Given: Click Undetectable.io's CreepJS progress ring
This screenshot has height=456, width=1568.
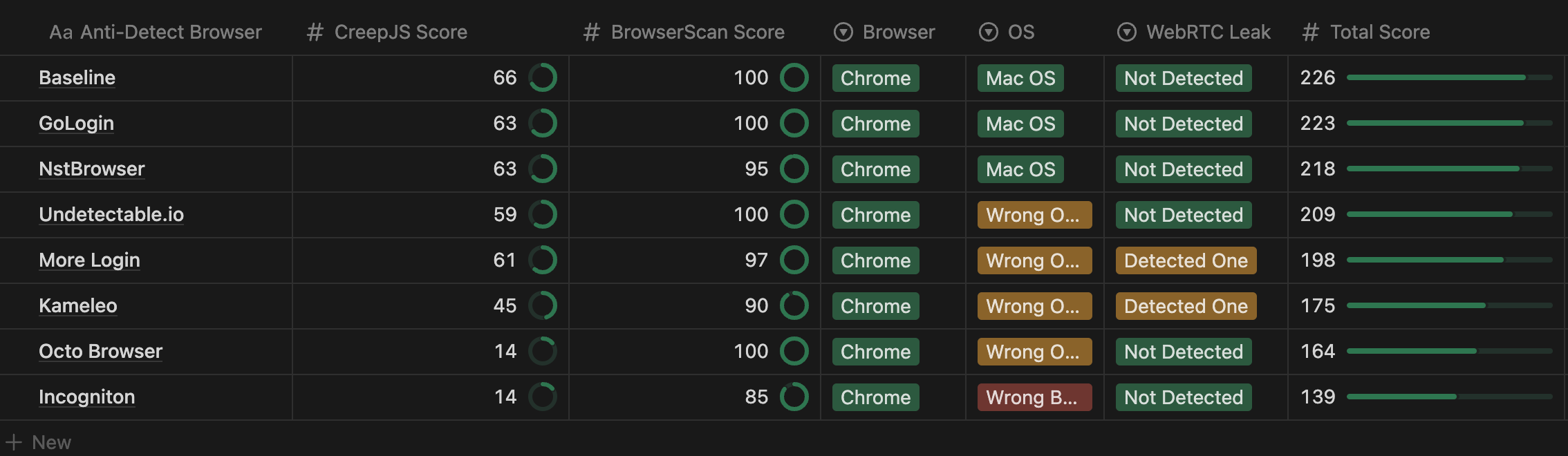Looking at the screenshot, I should pos(543,214).
